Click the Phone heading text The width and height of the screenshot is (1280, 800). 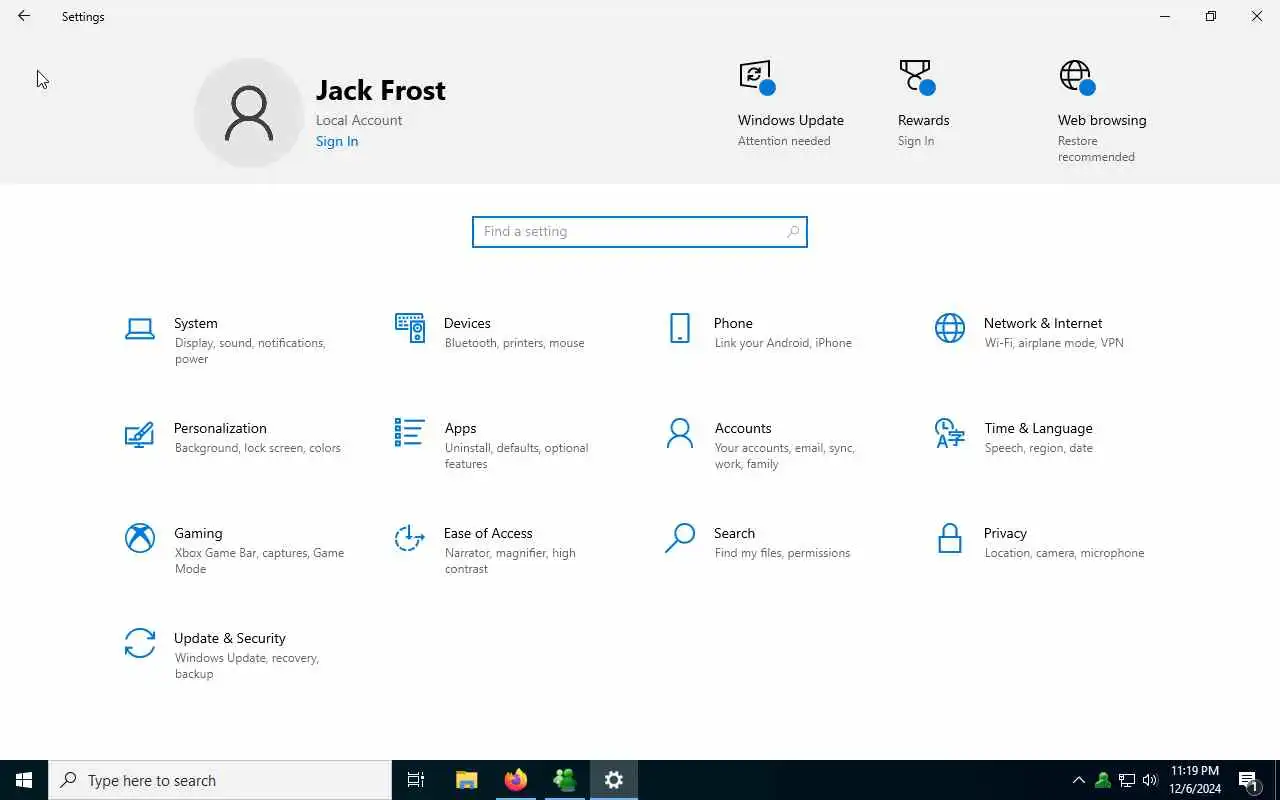733,323
